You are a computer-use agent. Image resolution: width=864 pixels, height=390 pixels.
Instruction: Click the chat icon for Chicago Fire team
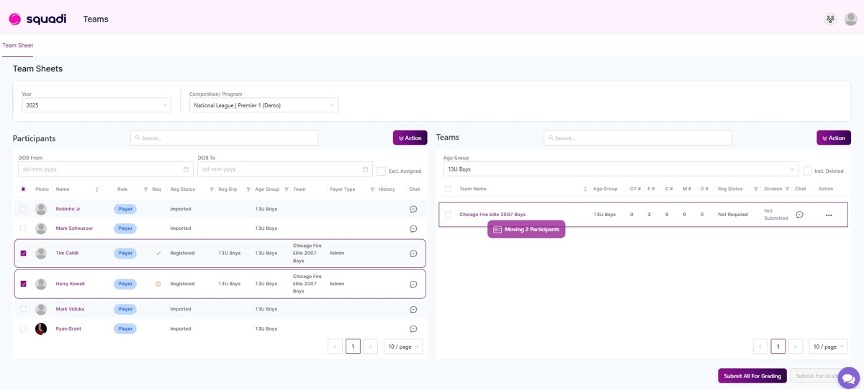pos(800,215)
